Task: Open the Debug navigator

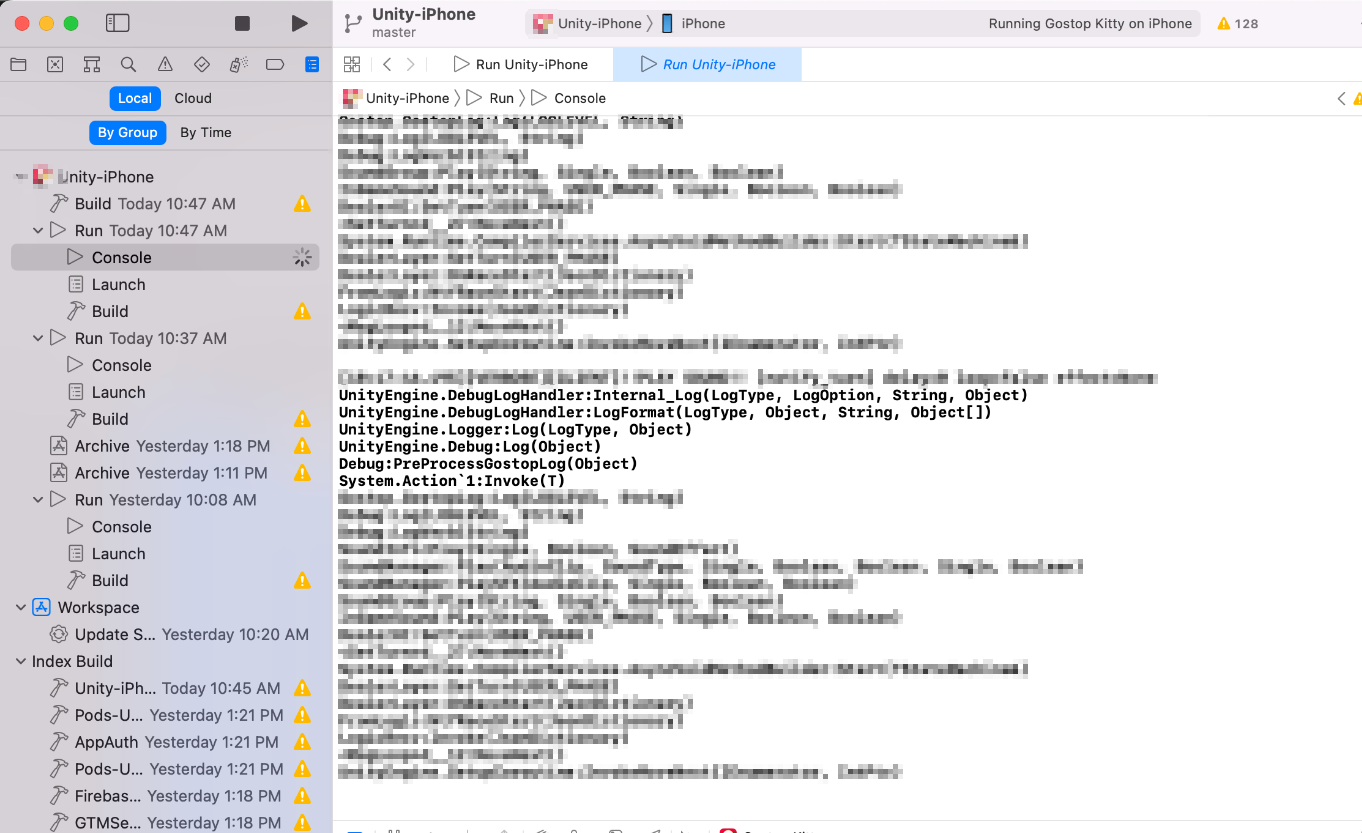Action: [238, 64]
